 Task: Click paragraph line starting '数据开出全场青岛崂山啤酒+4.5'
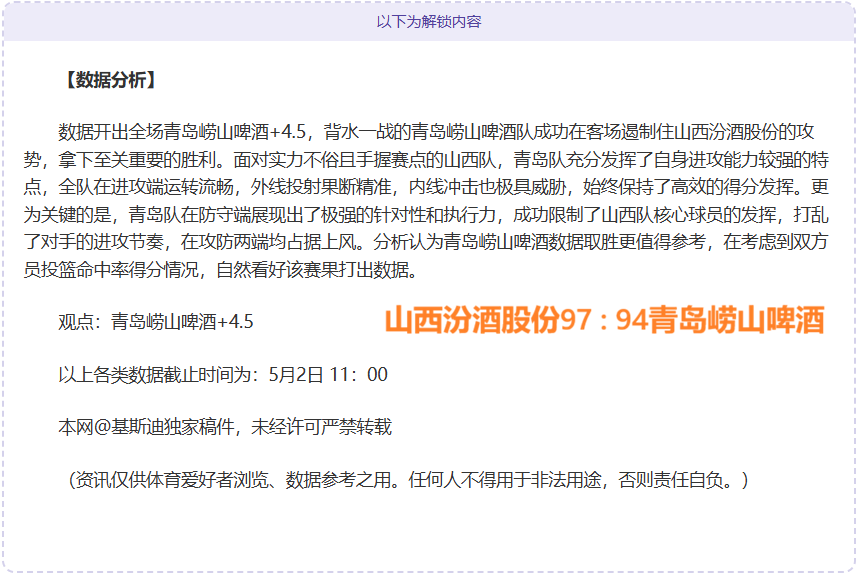point(436,132)
